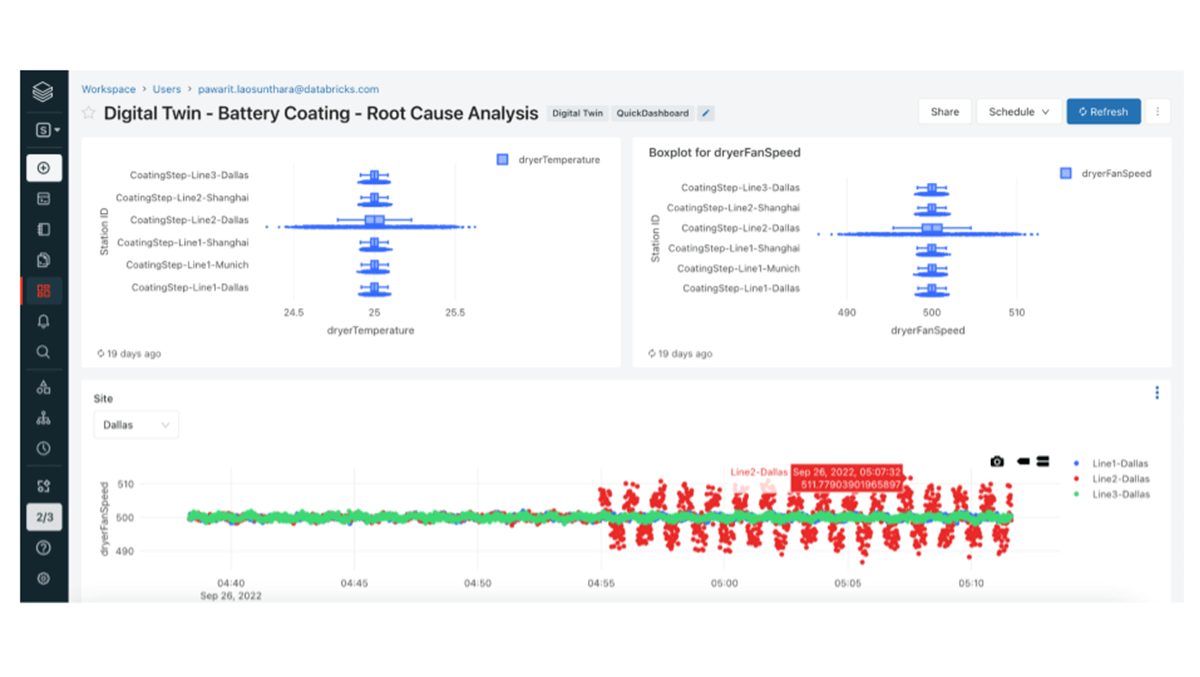
Task: Click the pencil edit icon beside QuickDashboard tag
Action: (706, 114)
